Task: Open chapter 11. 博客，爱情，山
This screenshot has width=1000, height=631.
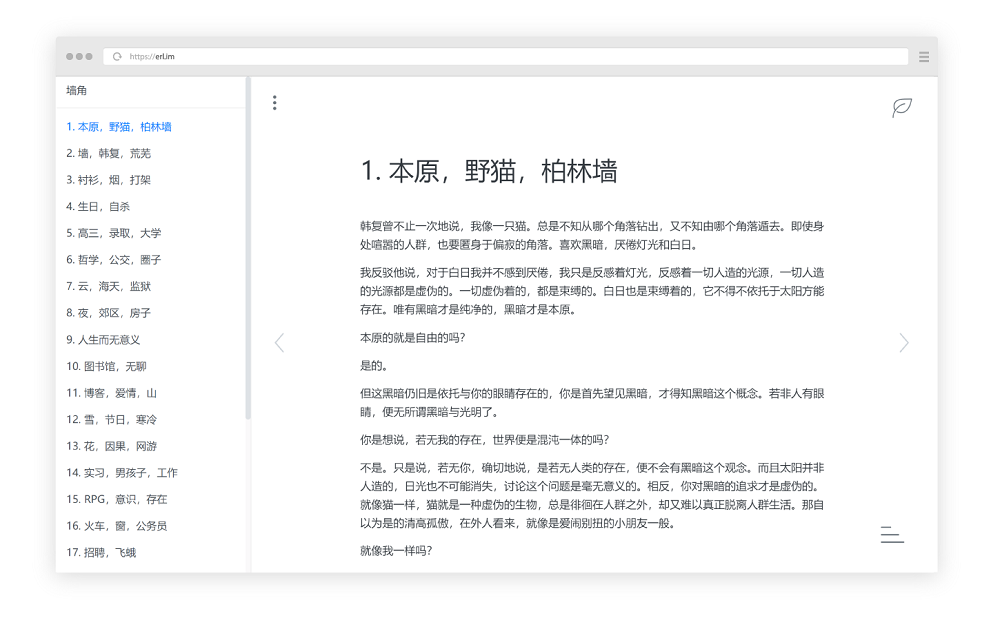Action: coord(111,393)
